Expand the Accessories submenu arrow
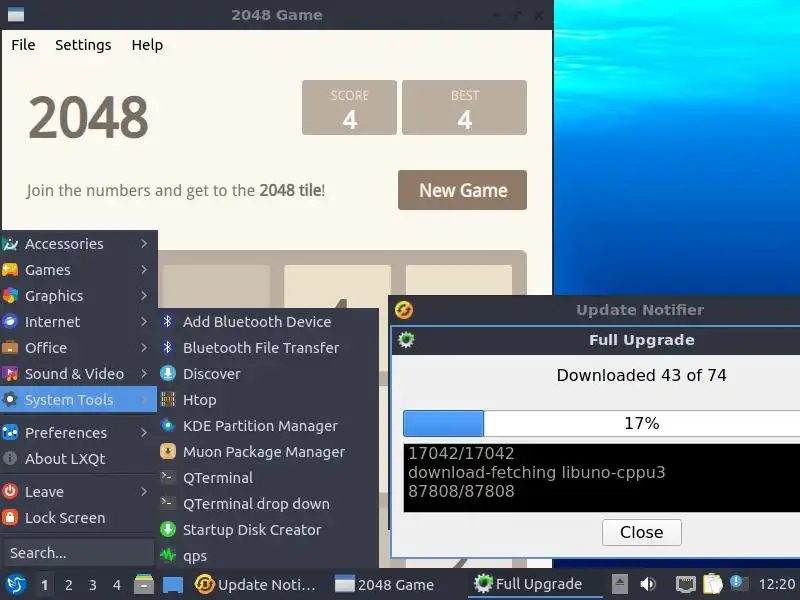800x600 pixels. pos(144,244)
